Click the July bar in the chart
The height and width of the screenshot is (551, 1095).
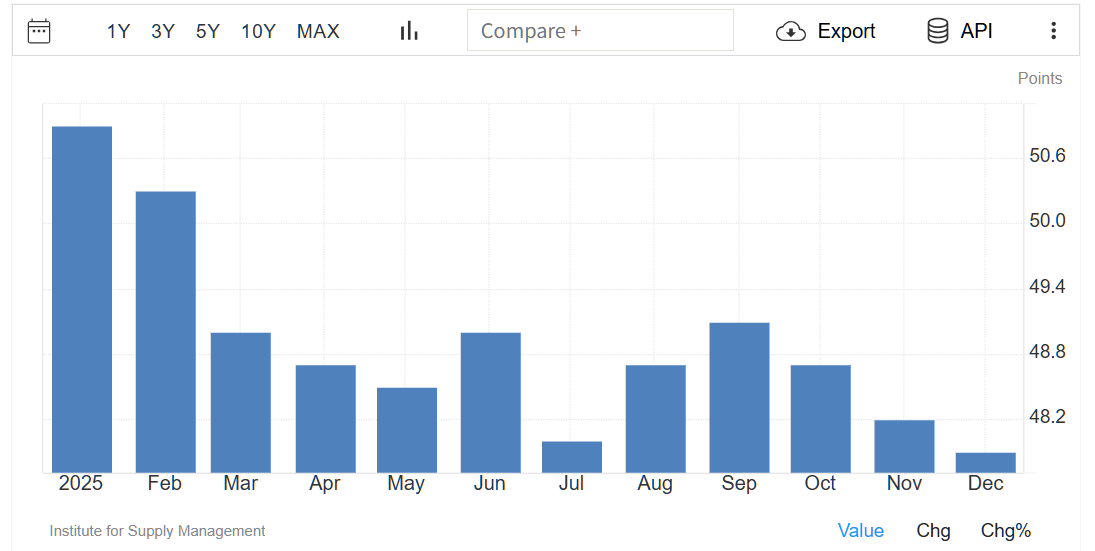click(x=572, y=457)
